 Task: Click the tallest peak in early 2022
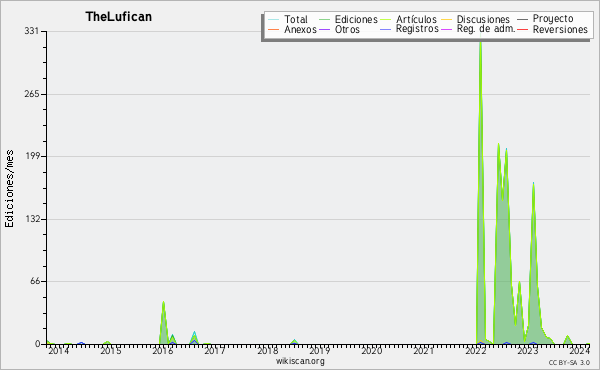click(x=481, y=190)
